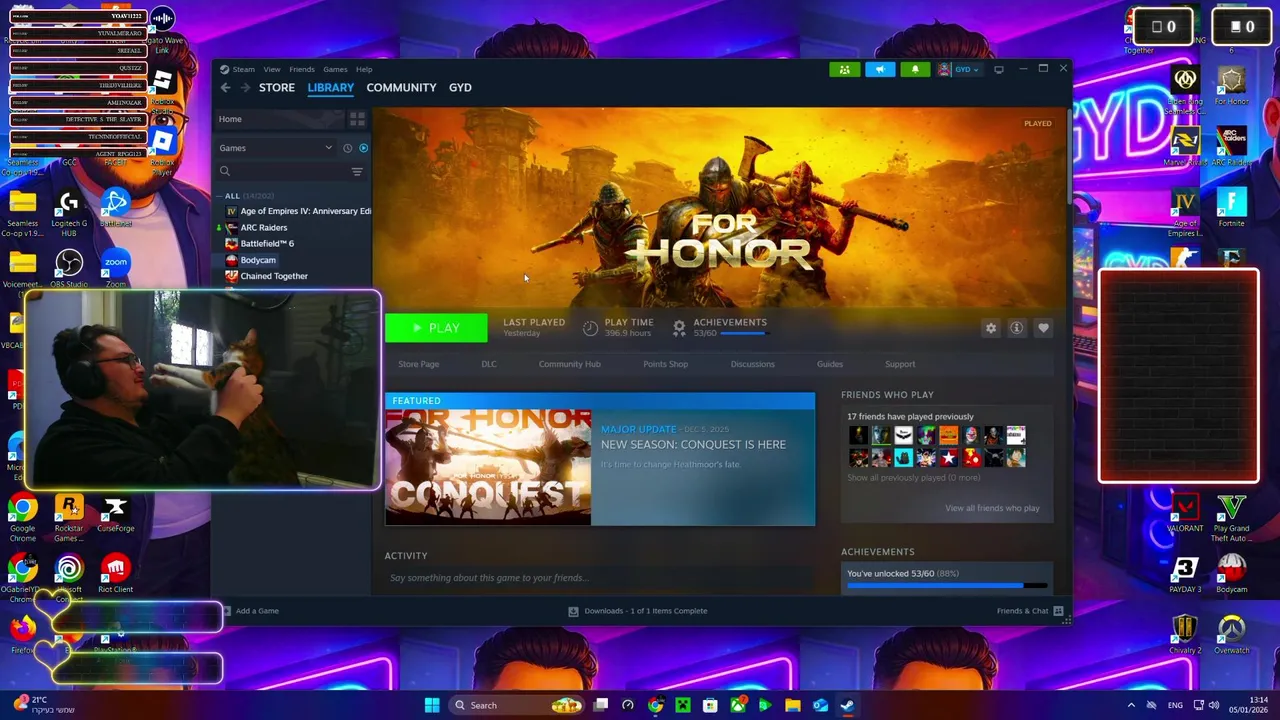
Task: Open For Honor DLC link
Action: pyautogui.click(x=489, y=364)
